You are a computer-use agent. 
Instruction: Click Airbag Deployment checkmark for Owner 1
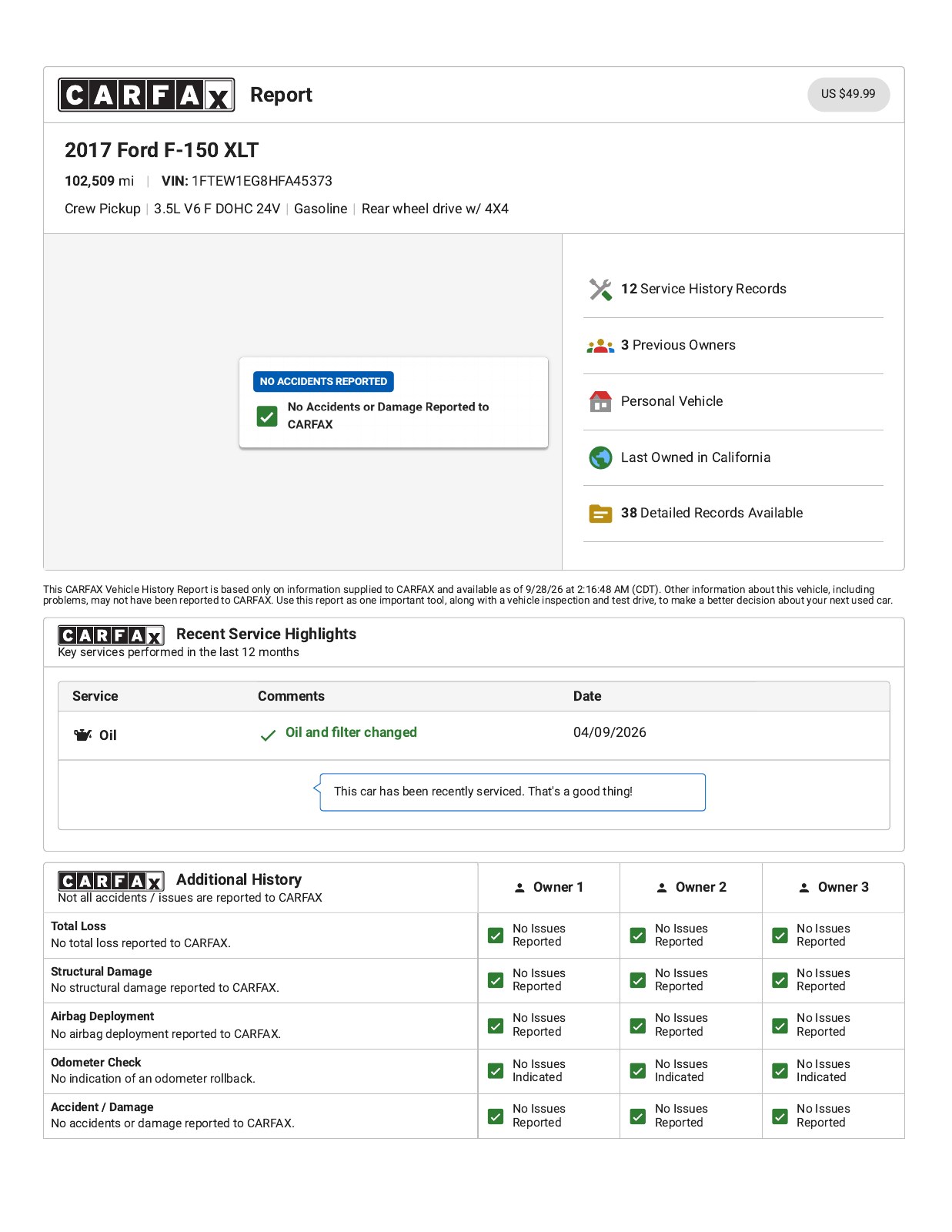(496, 1026)
